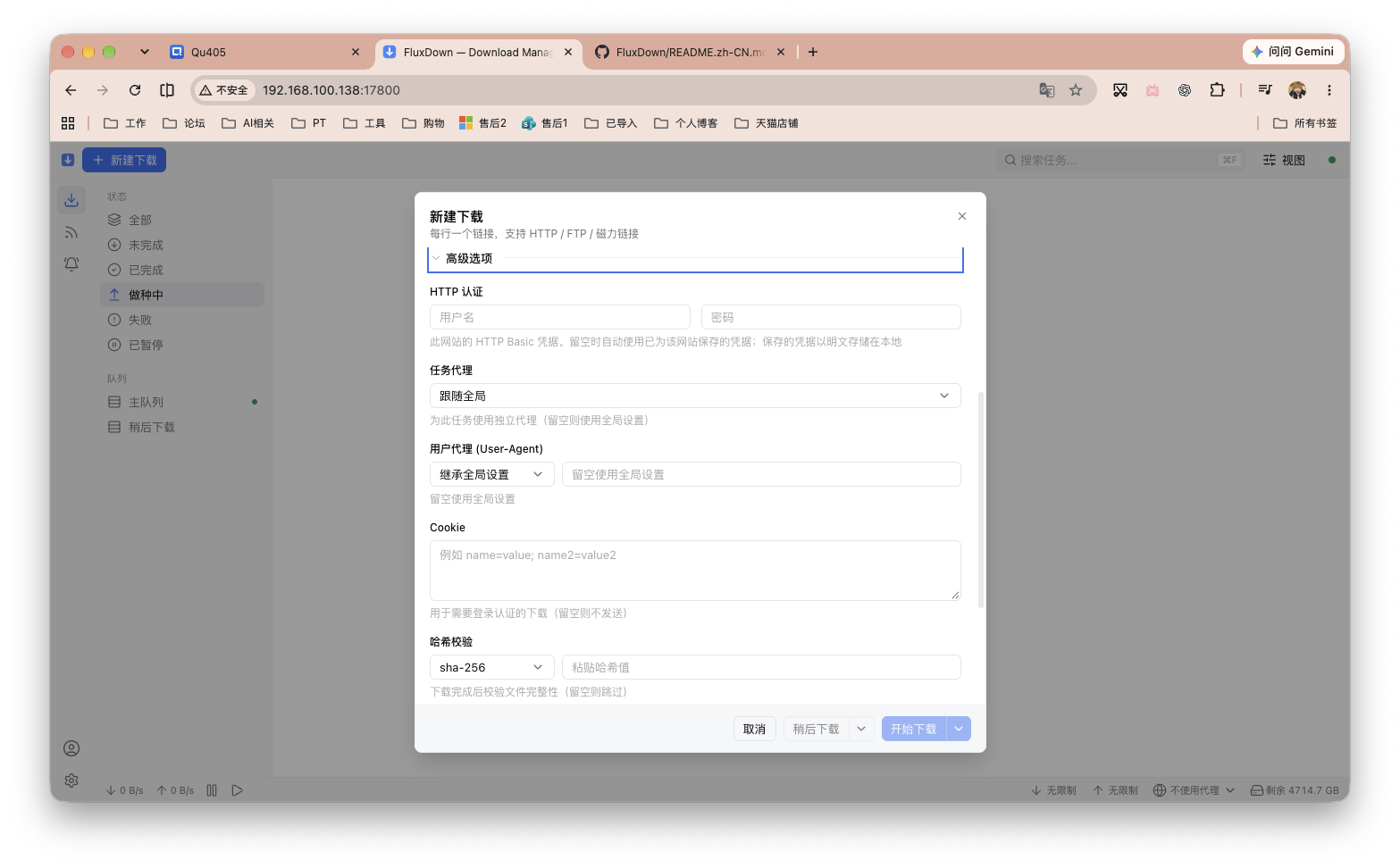Open the settings gear in sidebar
The image size is (1400, 868).
pyautogui.click(x=71, y=780)
